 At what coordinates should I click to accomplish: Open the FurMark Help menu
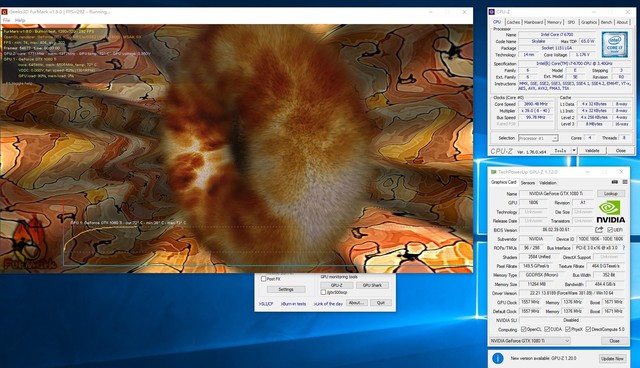[x=20, y=20]
